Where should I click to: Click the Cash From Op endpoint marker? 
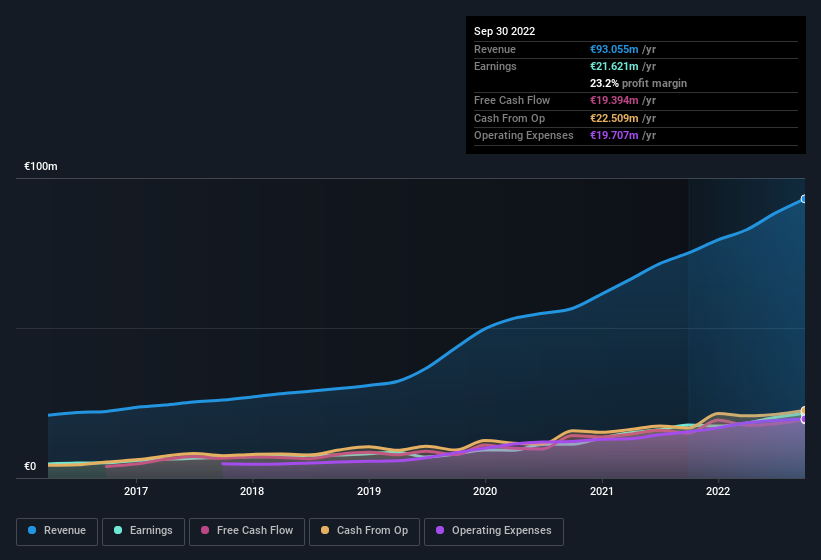804,410
